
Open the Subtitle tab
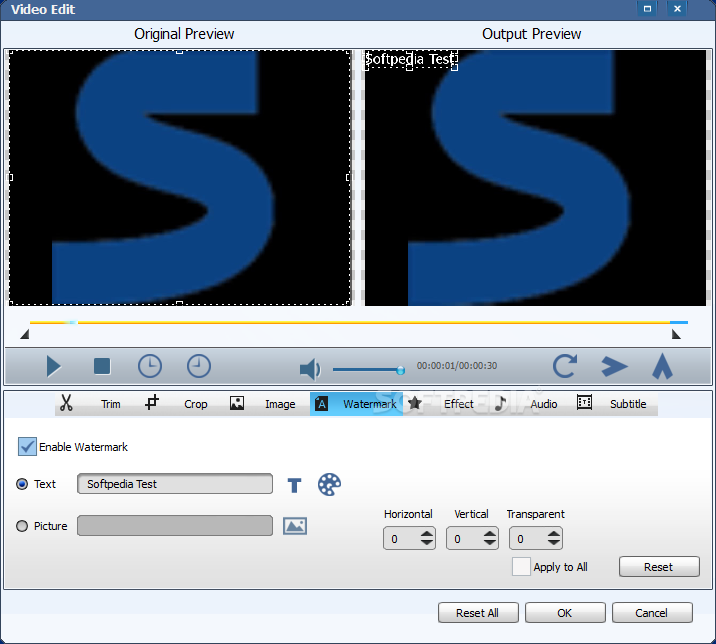tap(628, 404)
